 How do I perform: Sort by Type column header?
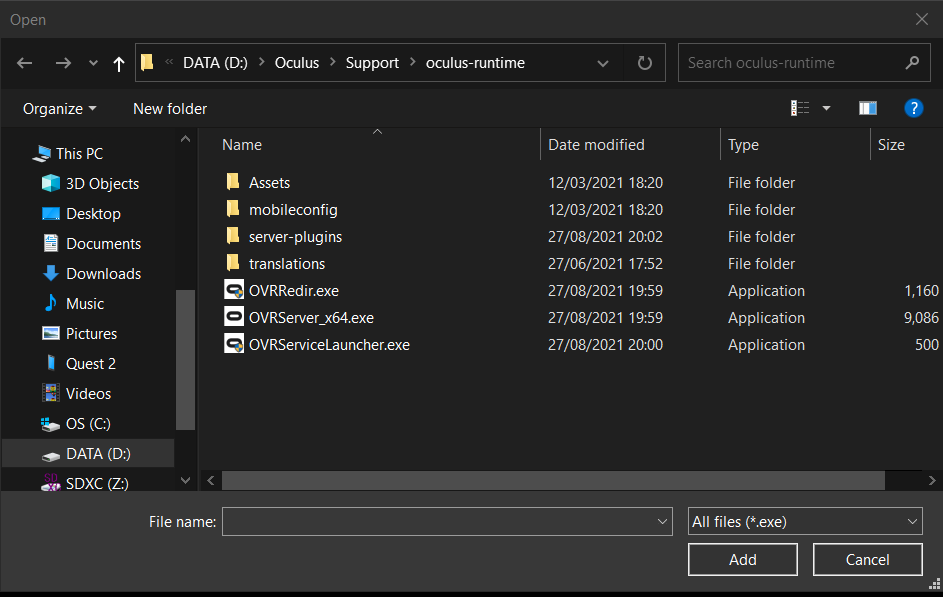[743, 145]
